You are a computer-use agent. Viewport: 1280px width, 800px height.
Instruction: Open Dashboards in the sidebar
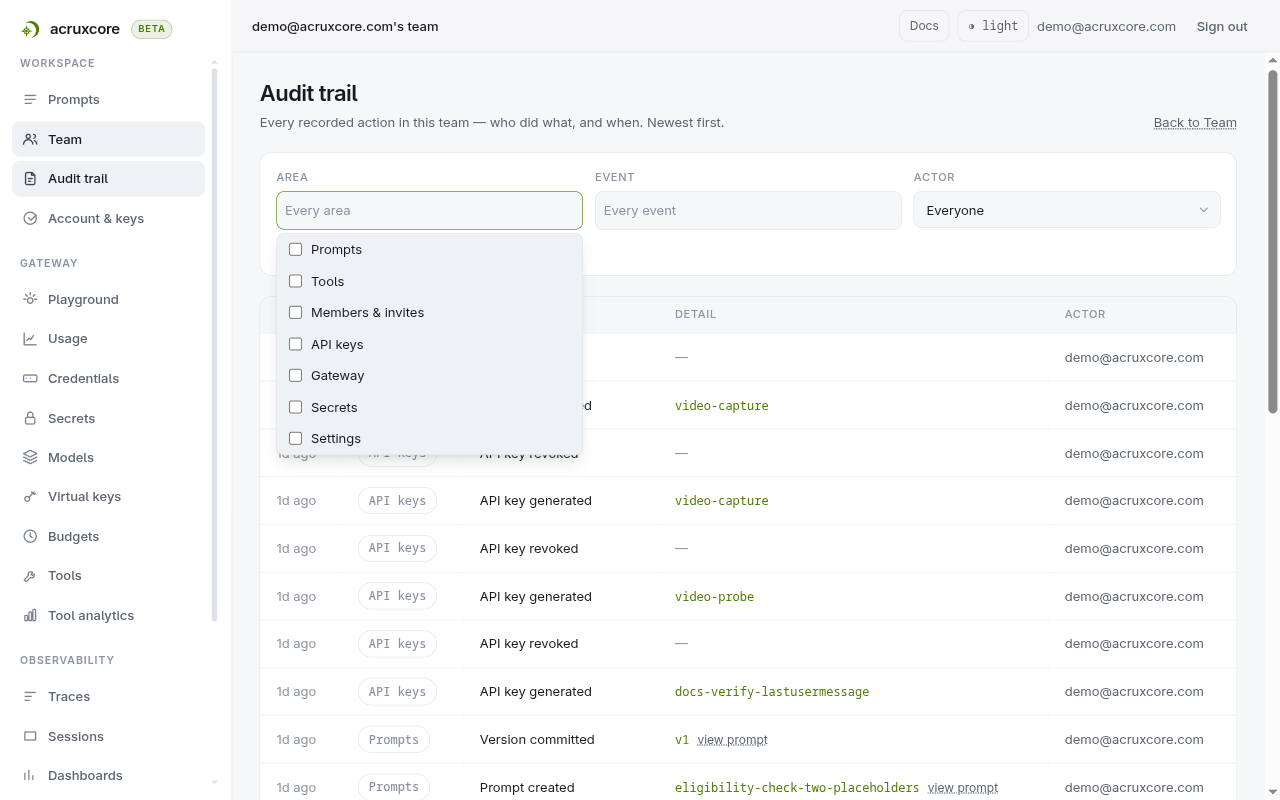click(108, 776)
